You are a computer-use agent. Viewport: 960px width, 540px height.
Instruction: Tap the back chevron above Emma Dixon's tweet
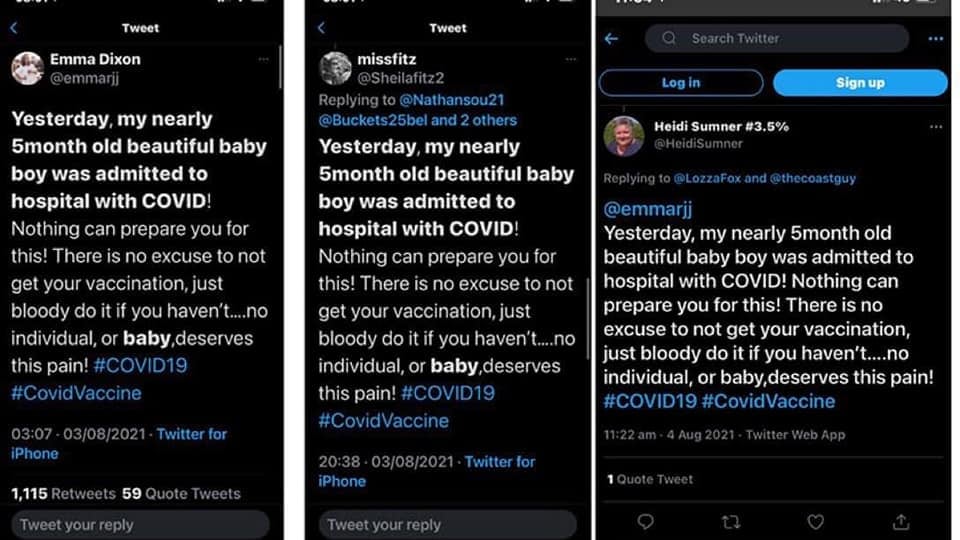point(14,28)
